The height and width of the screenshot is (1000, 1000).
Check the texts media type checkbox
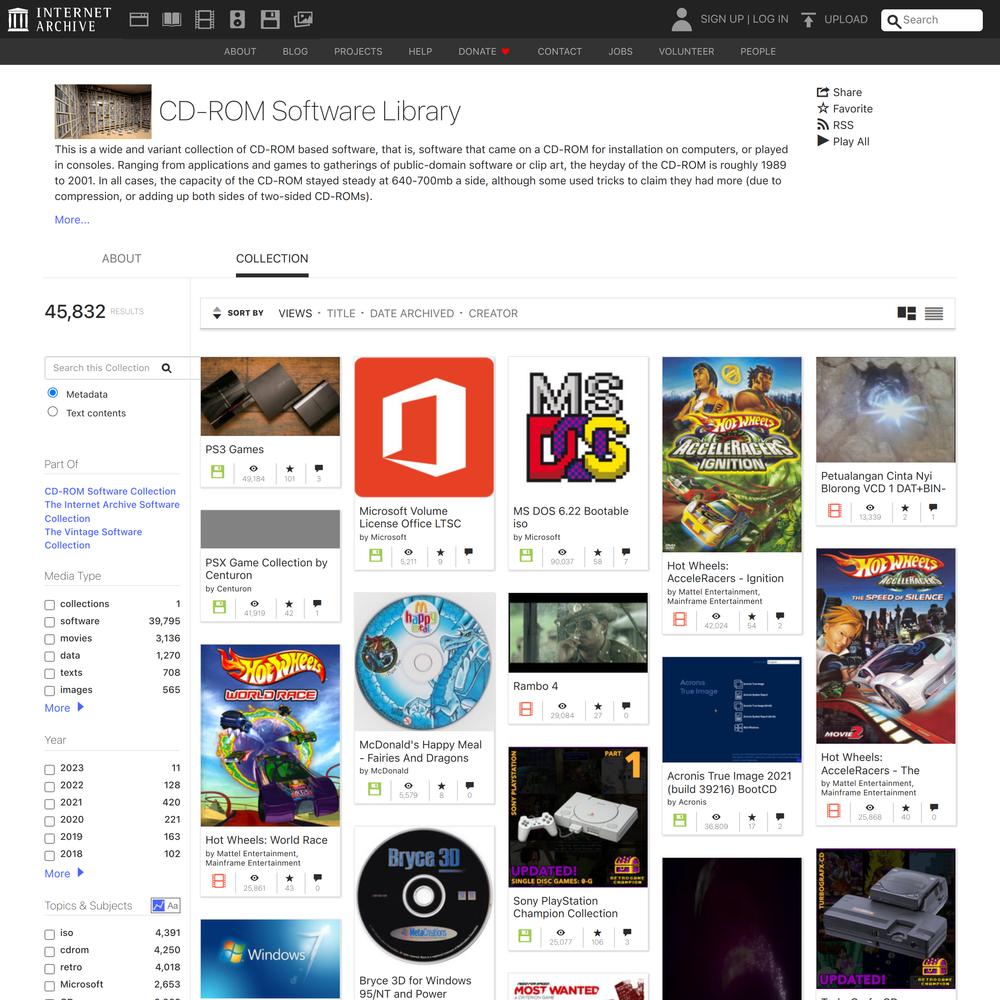pos(50,673)
